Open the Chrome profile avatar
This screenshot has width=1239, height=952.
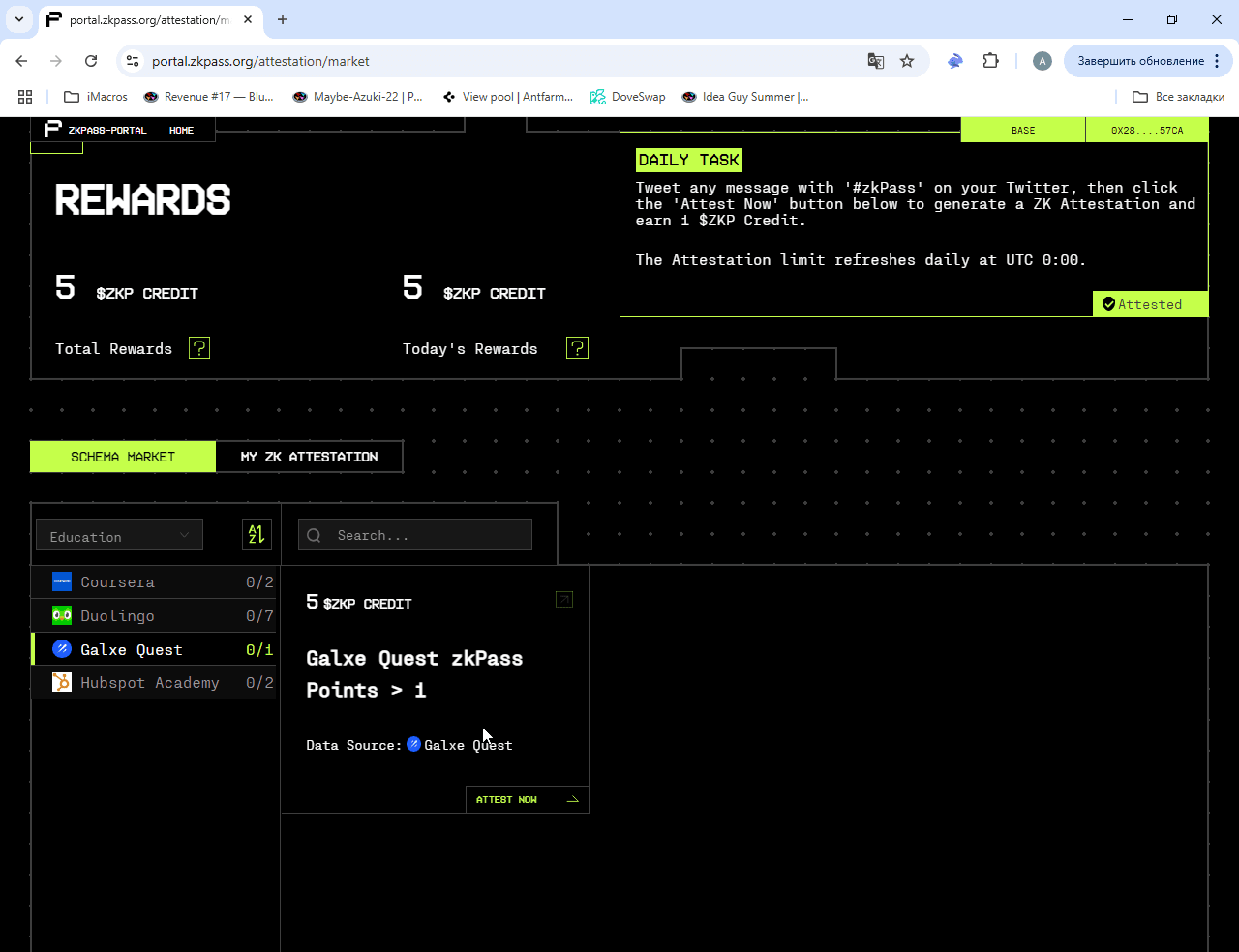[1043, 61]
